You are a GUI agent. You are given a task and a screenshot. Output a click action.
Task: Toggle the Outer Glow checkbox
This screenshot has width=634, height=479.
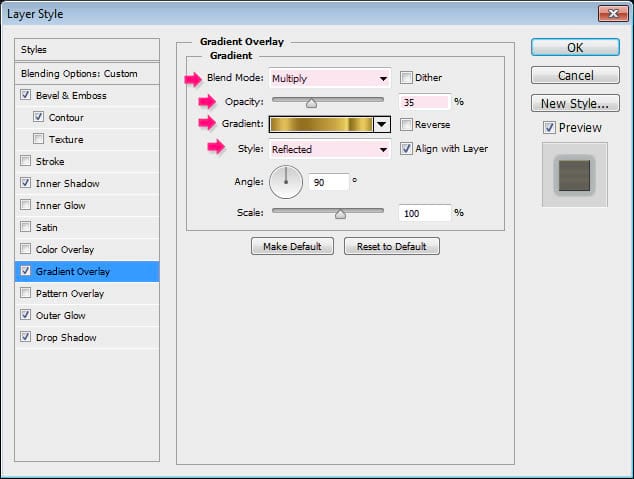(25, 314)
